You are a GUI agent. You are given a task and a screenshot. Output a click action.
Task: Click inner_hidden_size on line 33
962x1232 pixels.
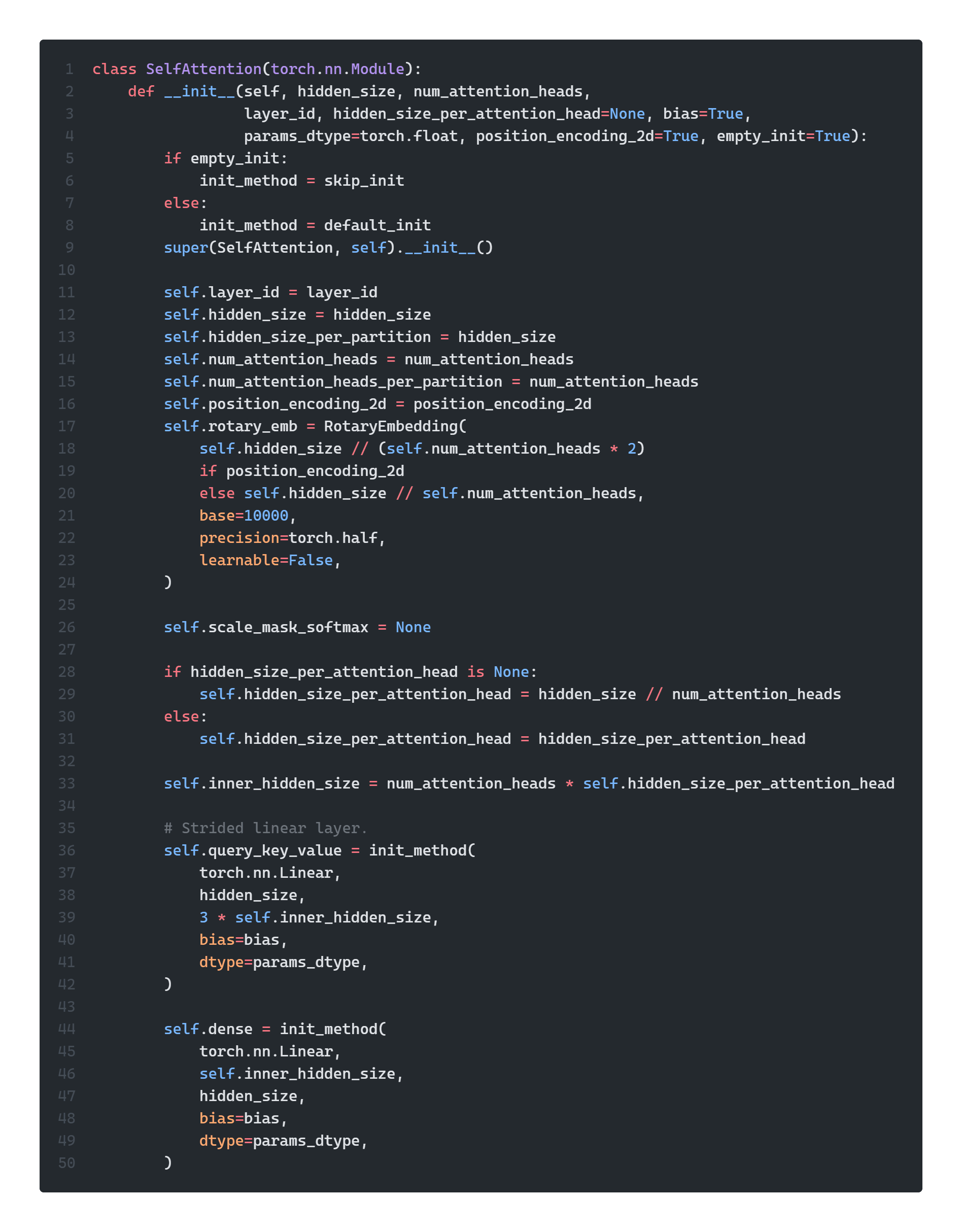[284, 783]
